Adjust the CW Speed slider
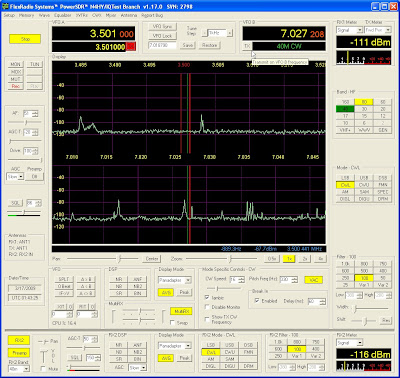Viewport: 400px width, 378px height. [225, 288]
